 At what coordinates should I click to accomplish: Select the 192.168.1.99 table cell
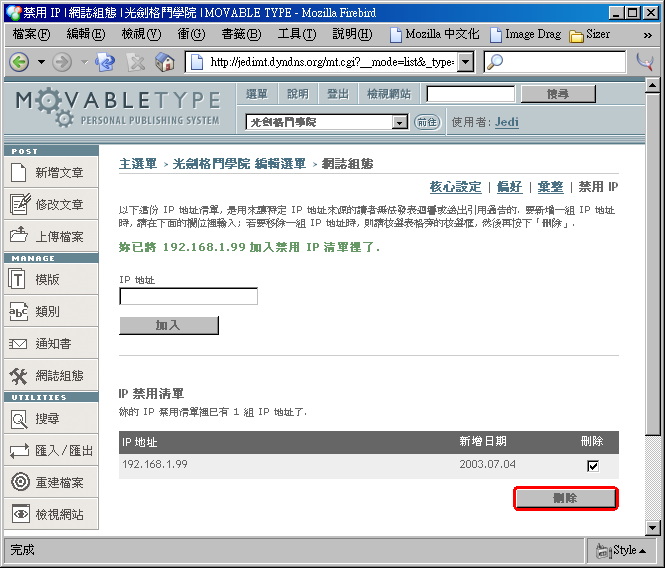point(155,464)
